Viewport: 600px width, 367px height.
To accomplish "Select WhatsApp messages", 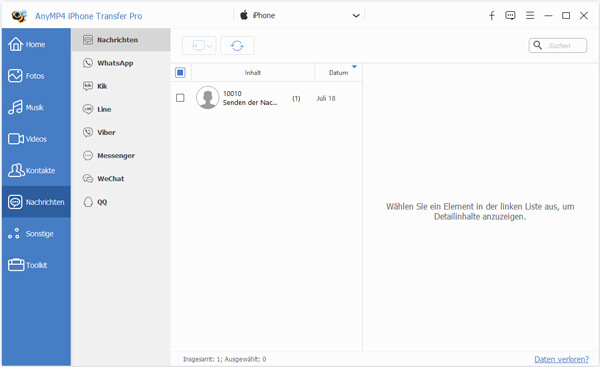I will pyautogui.click(x=121, y=63).
